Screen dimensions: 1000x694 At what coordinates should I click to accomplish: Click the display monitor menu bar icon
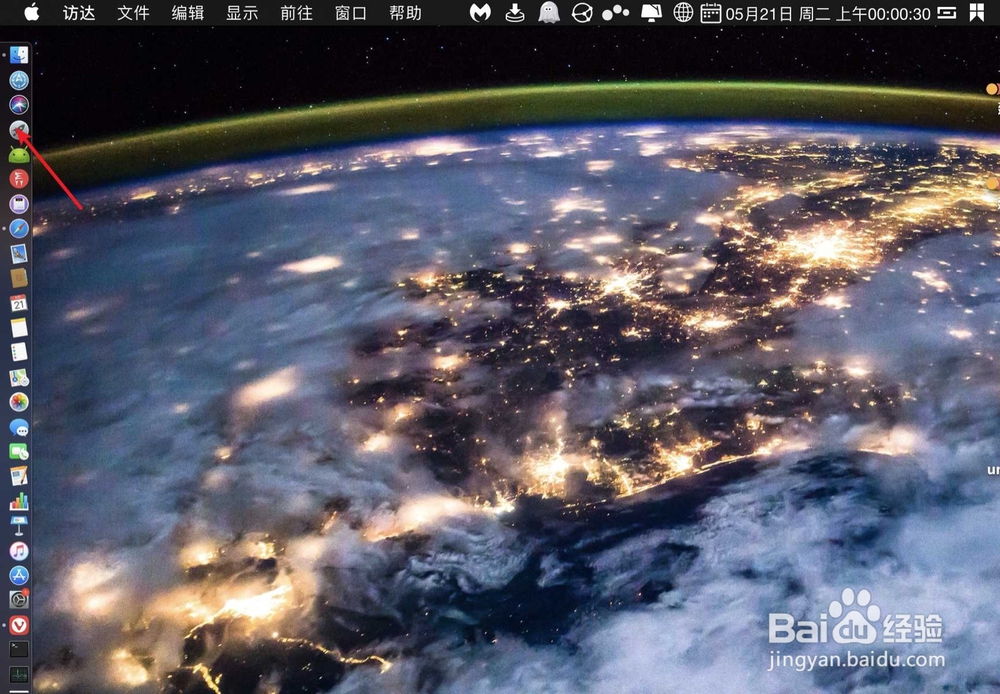[651, 13]
